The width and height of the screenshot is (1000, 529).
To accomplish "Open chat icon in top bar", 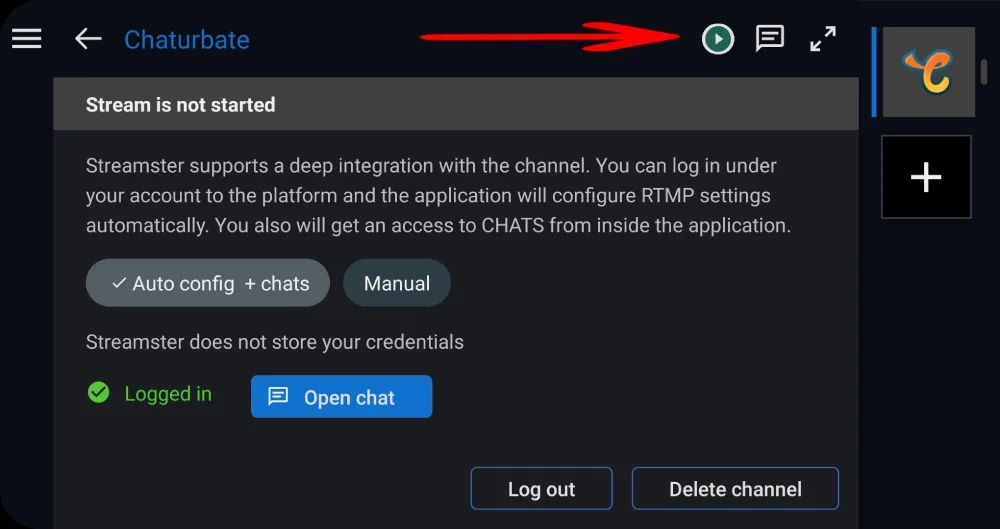I will (x=770, y=39).
